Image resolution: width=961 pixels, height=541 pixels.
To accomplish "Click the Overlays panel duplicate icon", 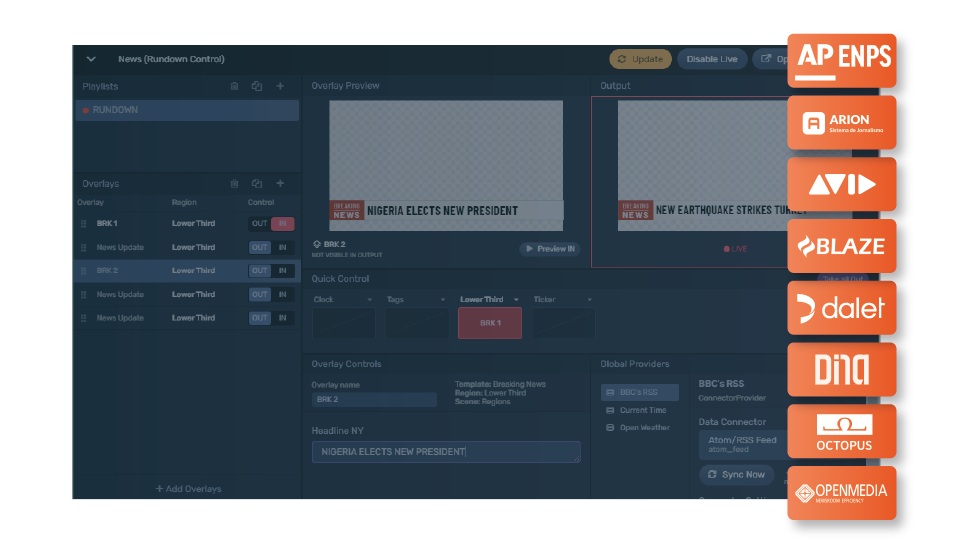I will click(x=257, y=184).
